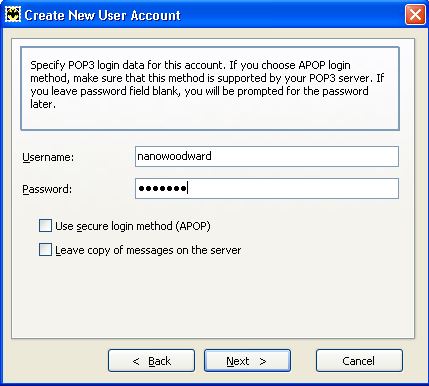Click The Bat! icon in title bar
Screen dimensions: 429x386
pos(13,15)
